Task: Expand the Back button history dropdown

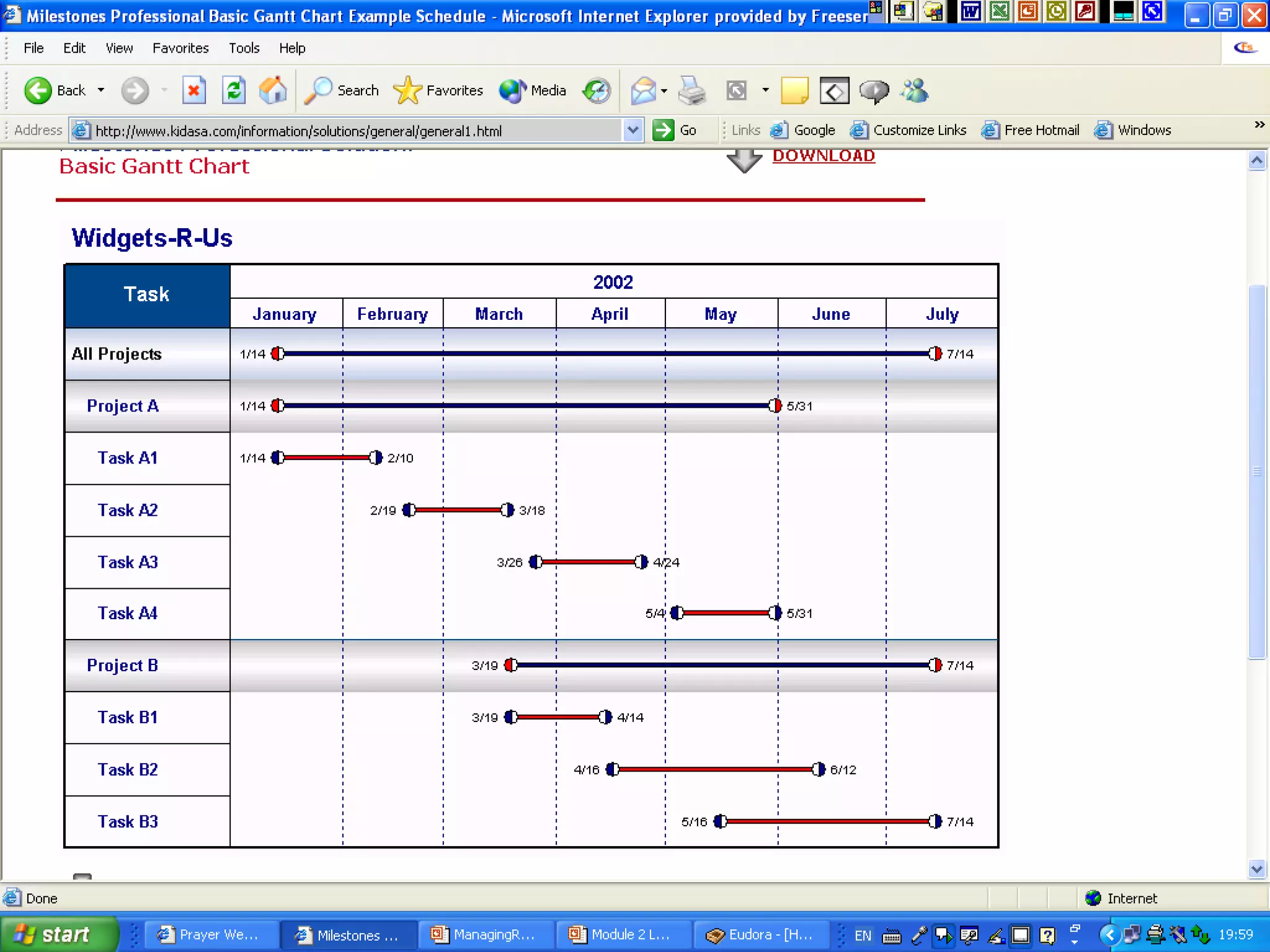Action: click(101, 90)
